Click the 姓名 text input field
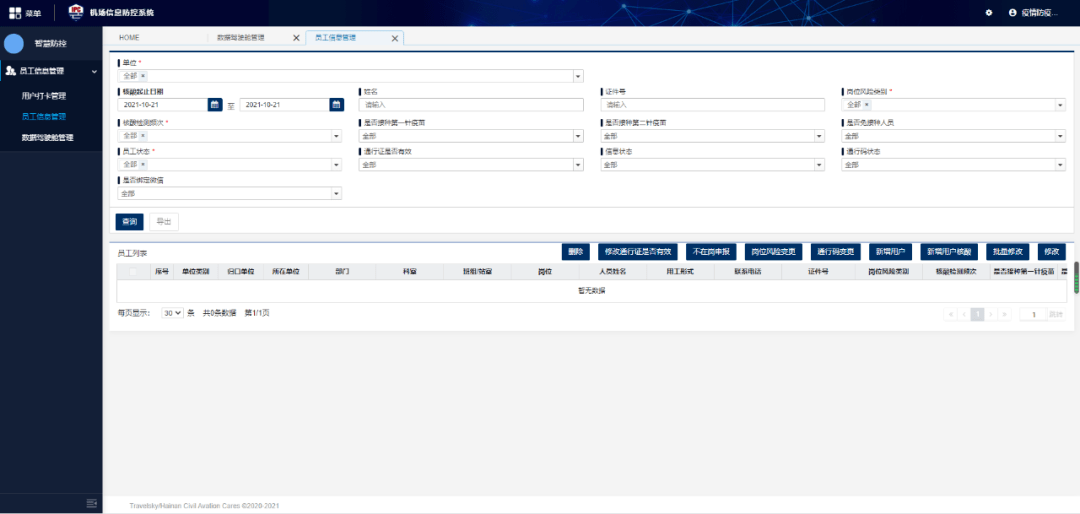The height and width of the screenshot is (514, 1080). point(471,104)
